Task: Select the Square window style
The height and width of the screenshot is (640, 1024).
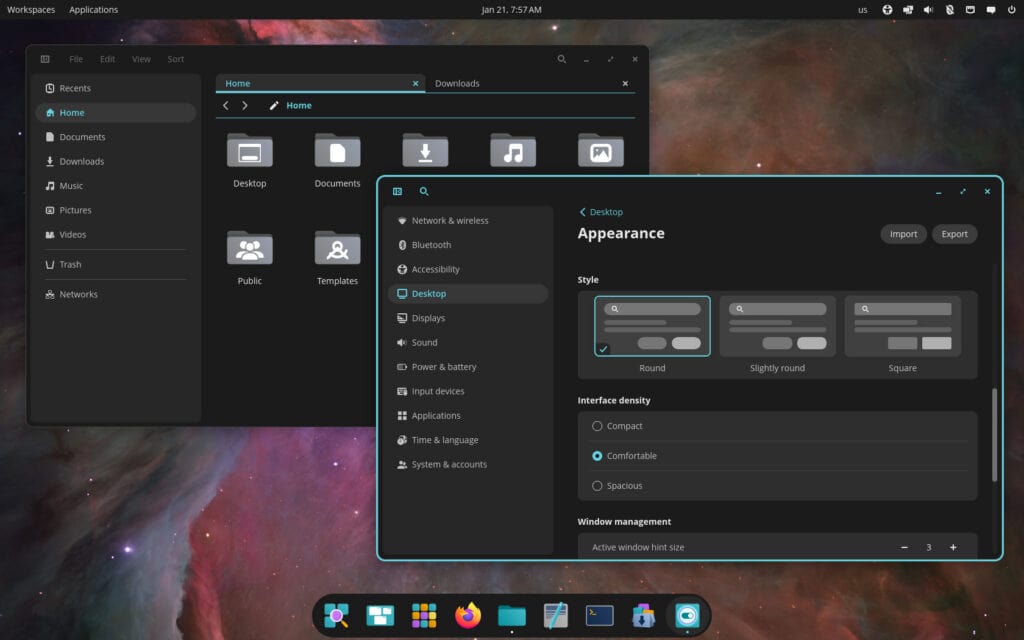Action: tap(902, 325)
